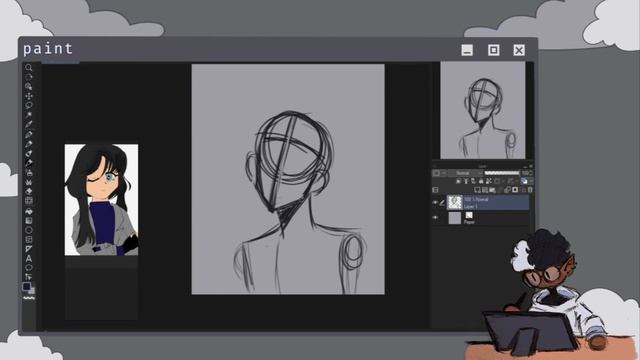Select the Ruler triangle tool
This screenshot has width=640, height=360.
tap(29, 249)
